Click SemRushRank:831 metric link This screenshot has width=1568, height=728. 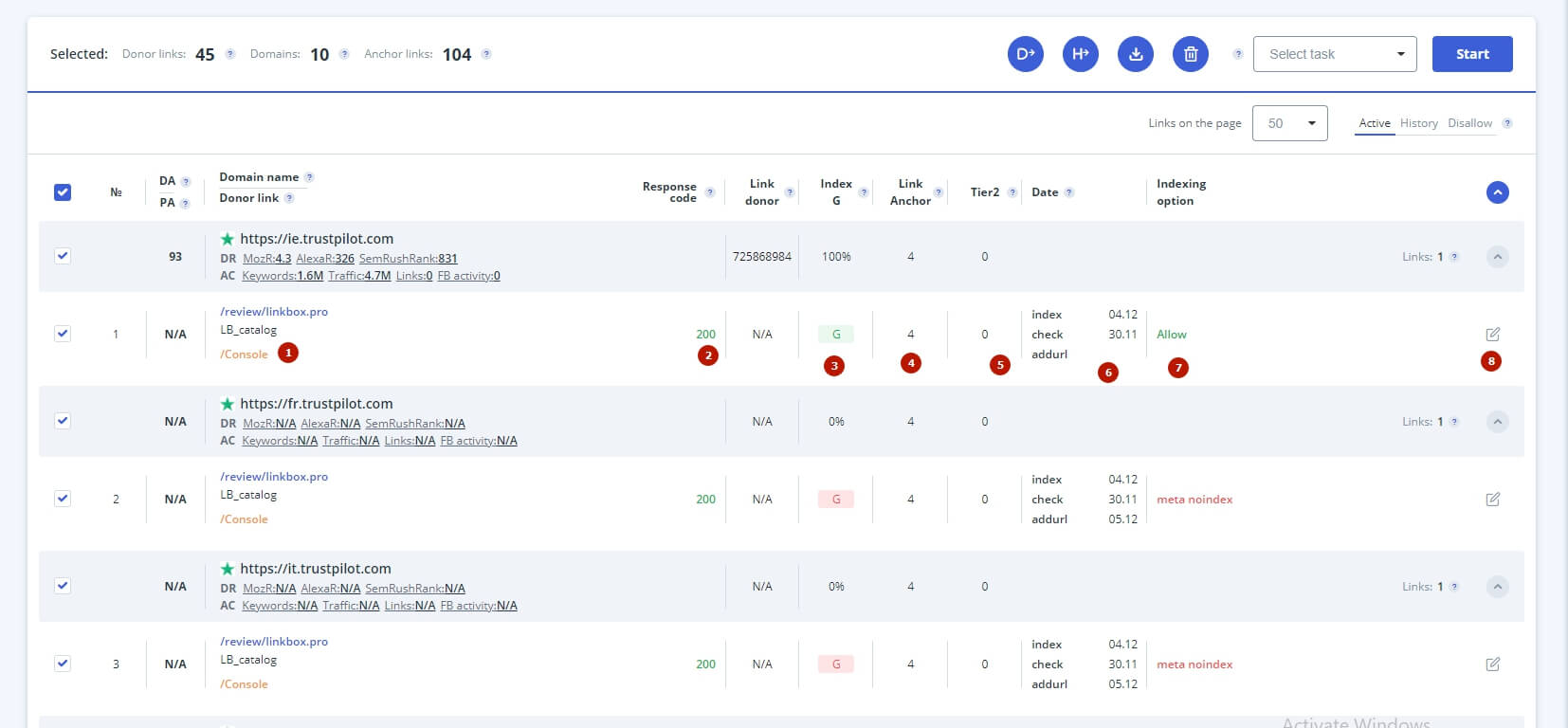[x=409, y=259]
